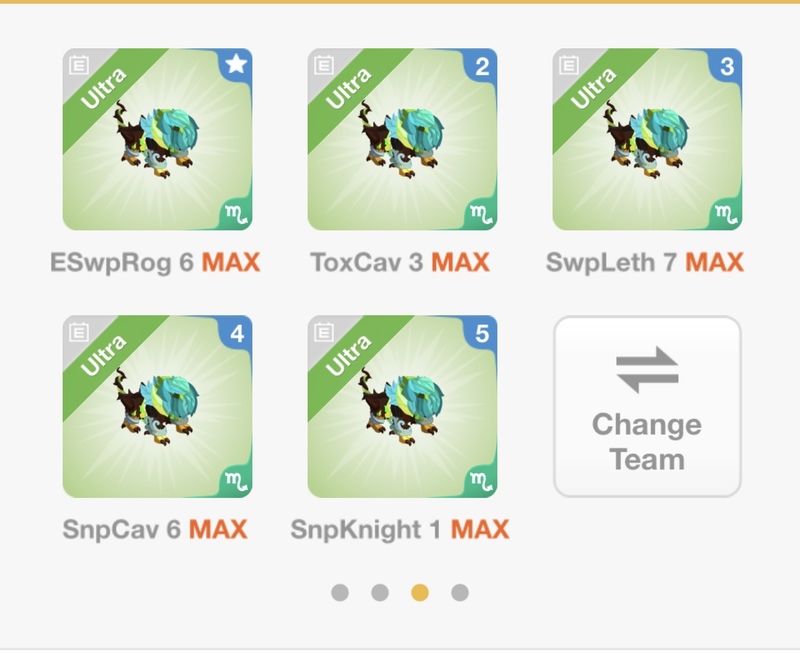
Task: Tap the notes icon on the ESwpRog 6 card
Action: 79,65
